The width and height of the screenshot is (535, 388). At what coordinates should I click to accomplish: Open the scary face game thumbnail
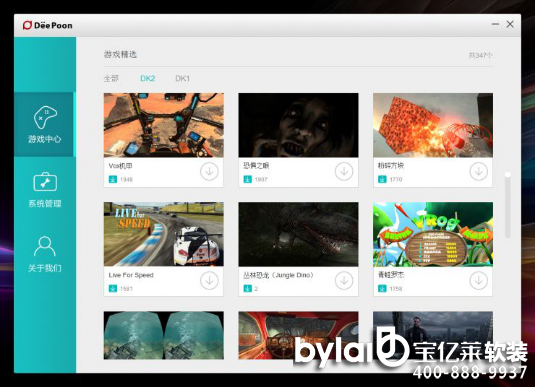(299, 125)
